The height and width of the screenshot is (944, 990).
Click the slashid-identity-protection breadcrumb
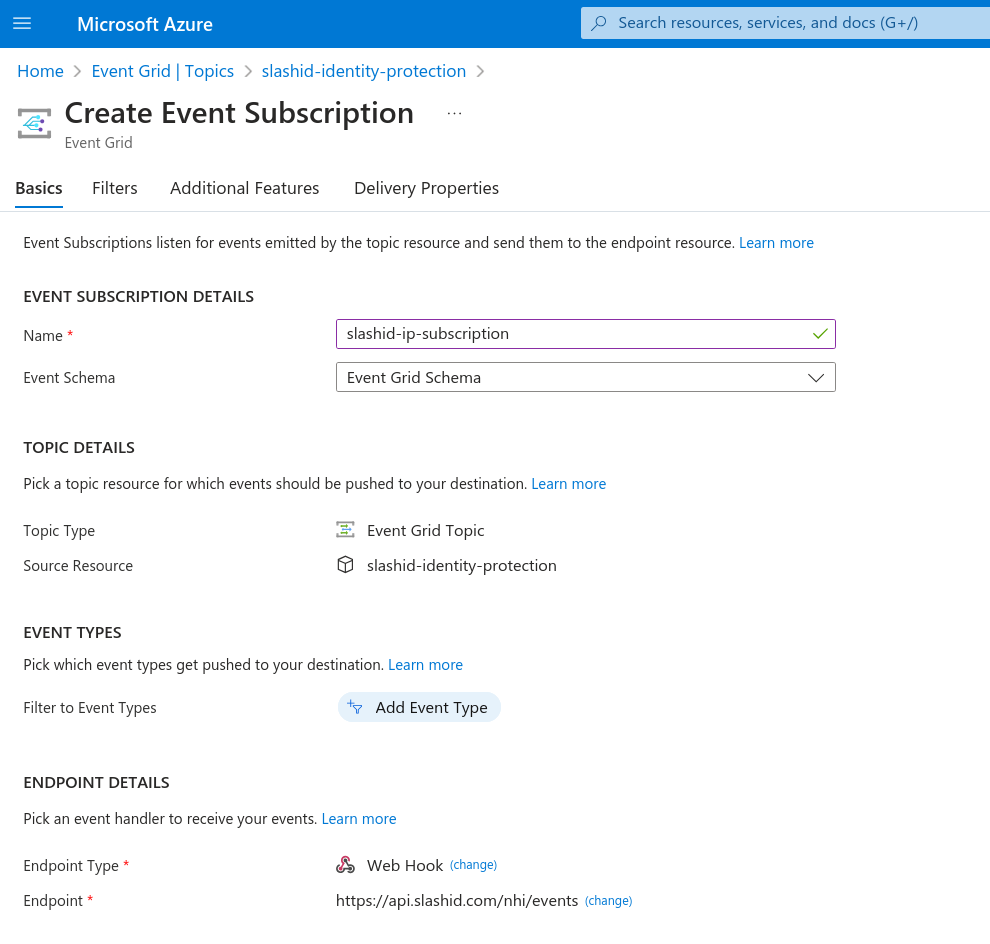point(363,71)
